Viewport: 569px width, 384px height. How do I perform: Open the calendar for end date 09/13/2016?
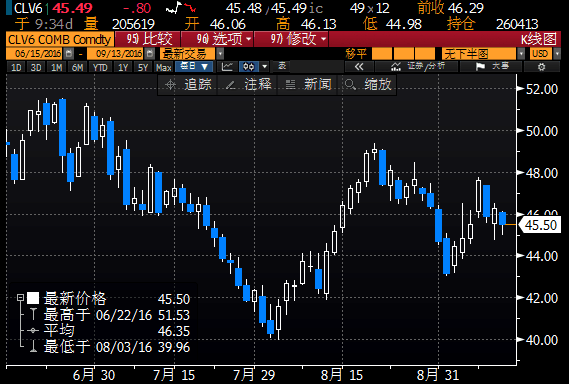[x=150, y=54]
